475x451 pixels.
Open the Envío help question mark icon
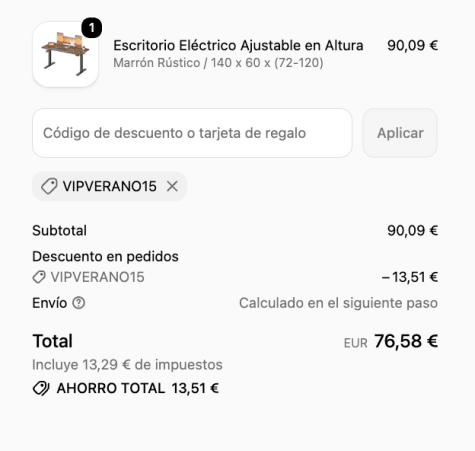79,303
